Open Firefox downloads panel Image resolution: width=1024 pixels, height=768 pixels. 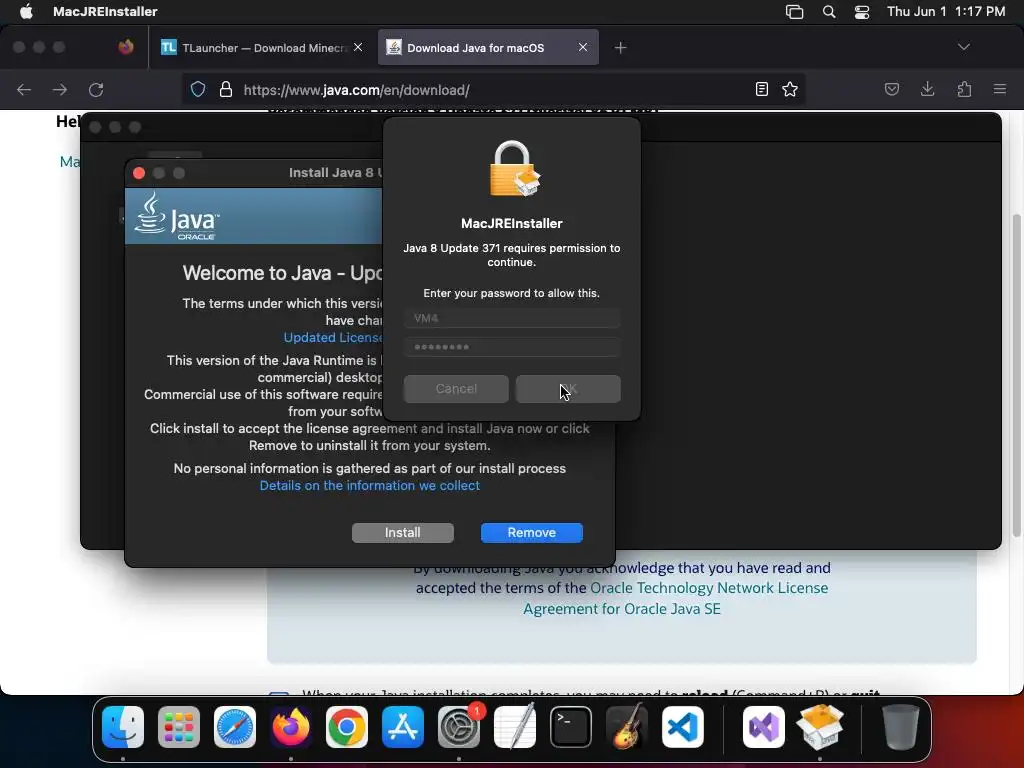click(927, 89)
